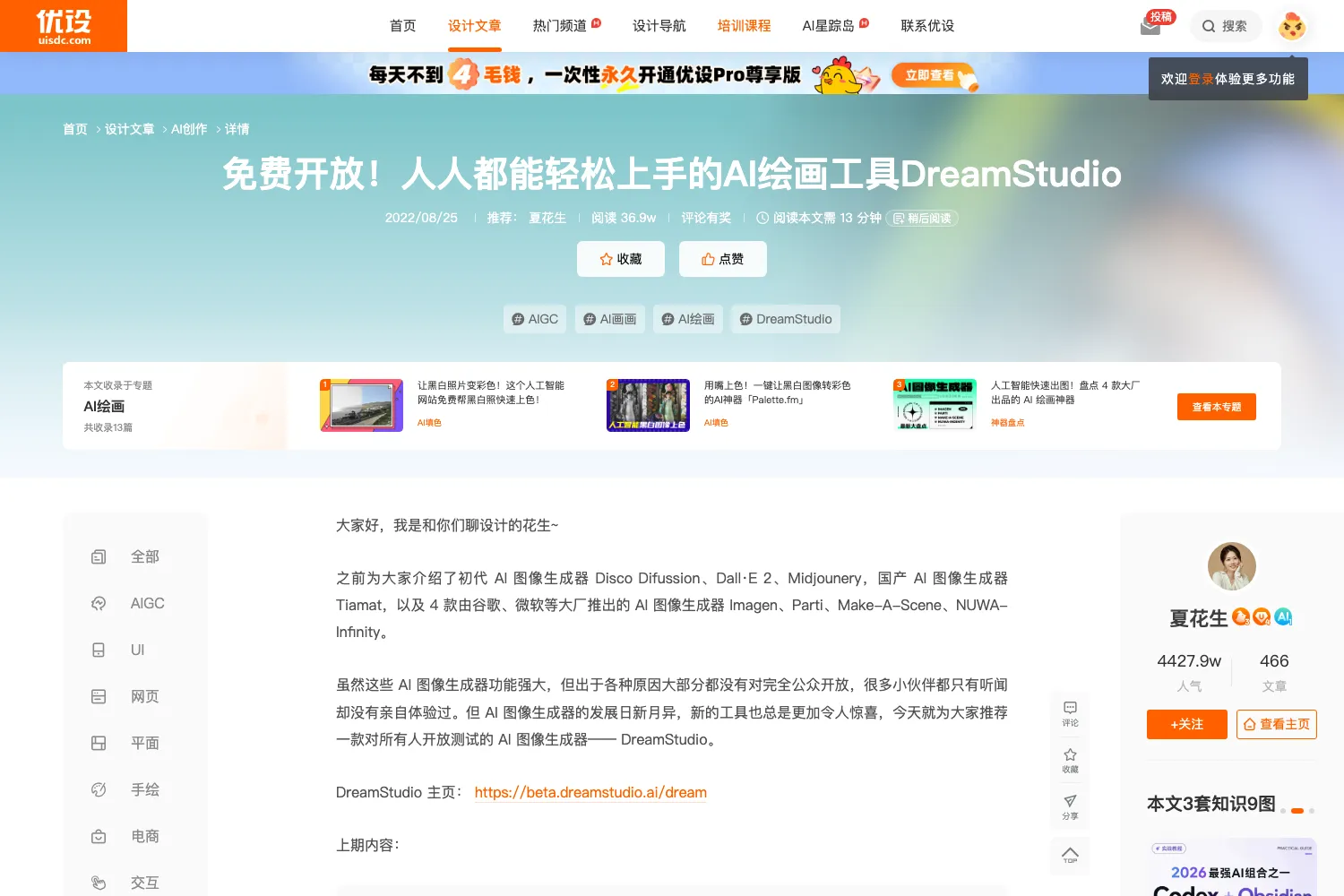
Task: Open 夏花生 author avatar photo
Action: pos(1232,566)
